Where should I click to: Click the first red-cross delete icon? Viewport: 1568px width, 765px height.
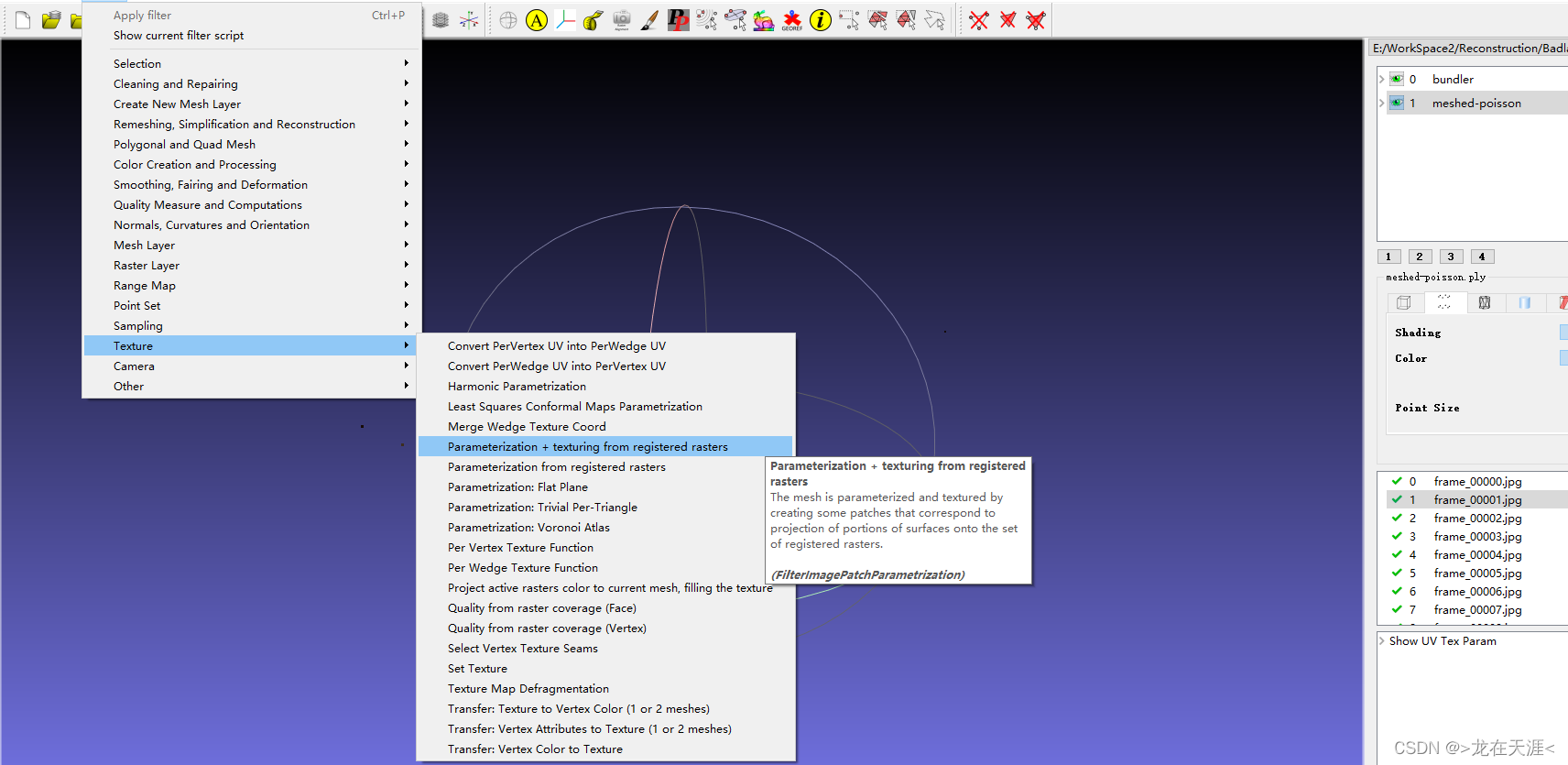979,20
